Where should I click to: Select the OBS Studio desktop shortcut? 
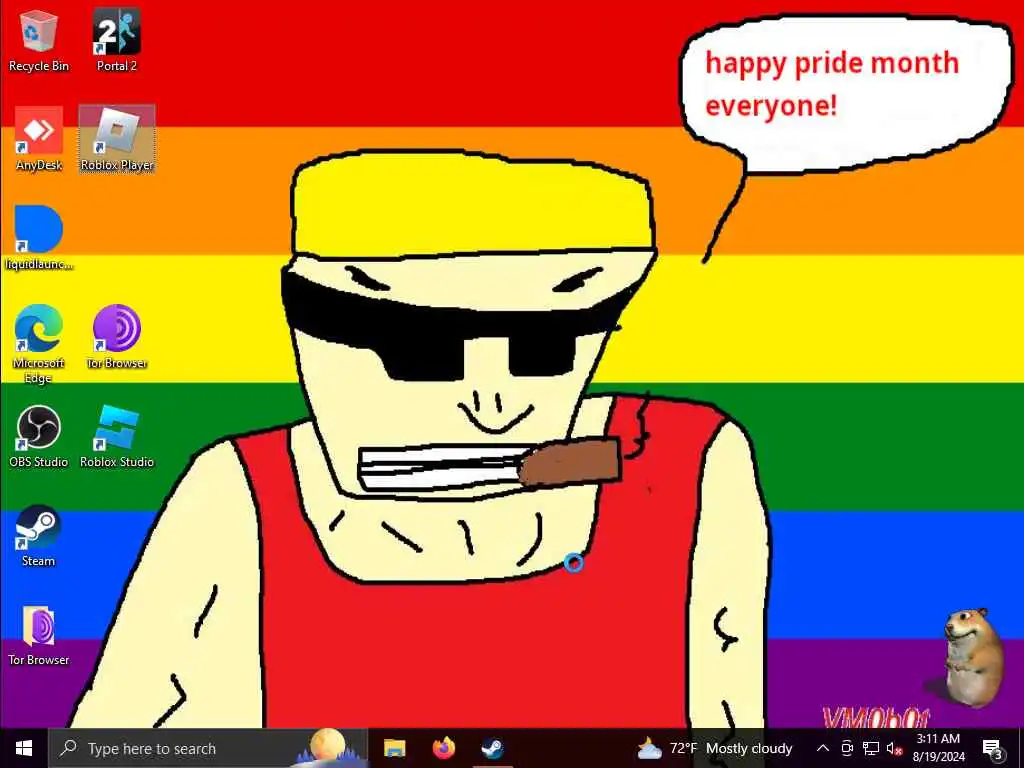39,437
